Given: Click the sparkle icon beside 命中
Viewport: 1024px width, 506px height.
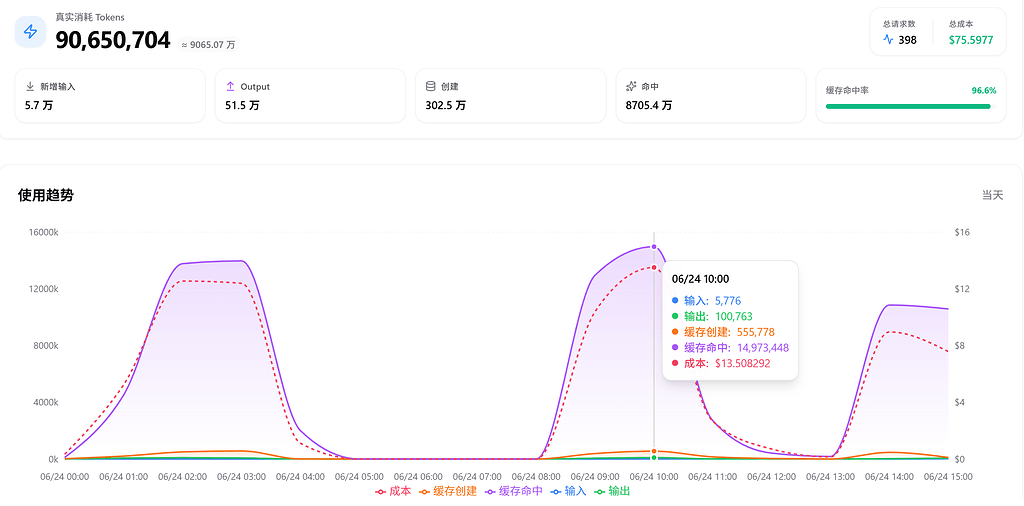Looking at the screenshot, I should click(631, 86).
